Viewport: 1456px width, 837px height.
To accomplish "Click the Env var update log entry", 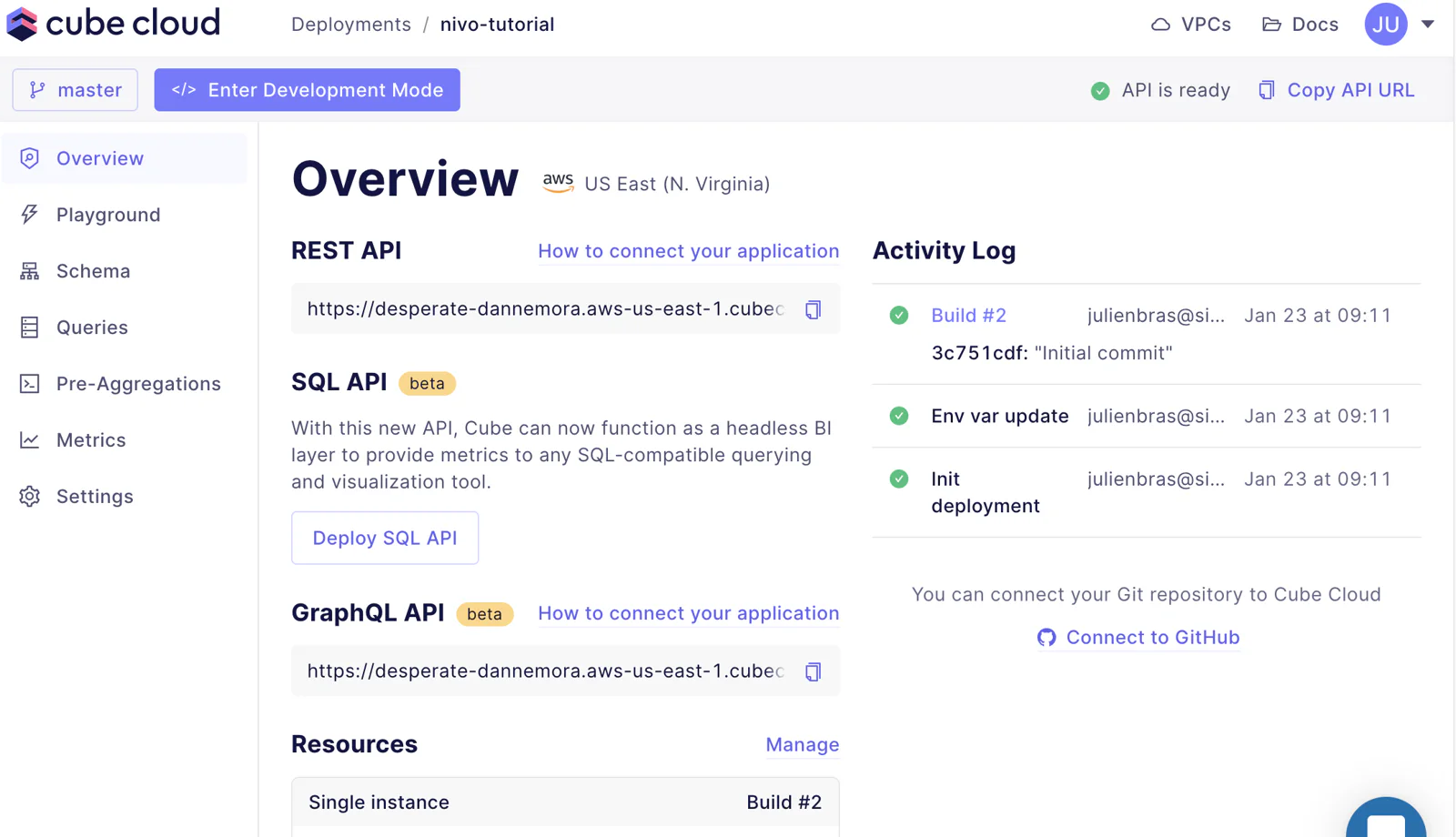I will pos(1147,416).
